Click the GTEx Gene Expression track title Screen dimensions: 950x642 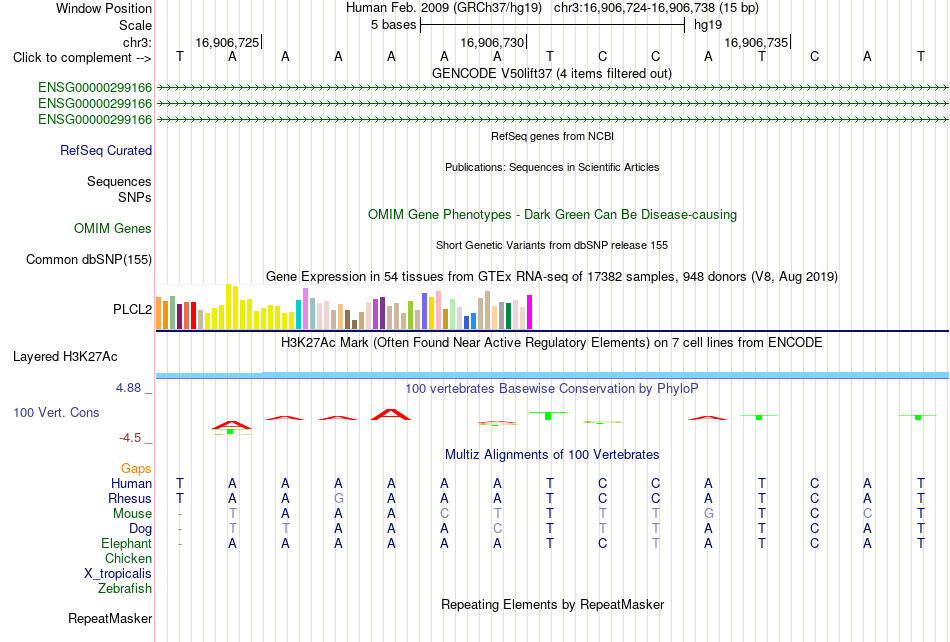552,277
